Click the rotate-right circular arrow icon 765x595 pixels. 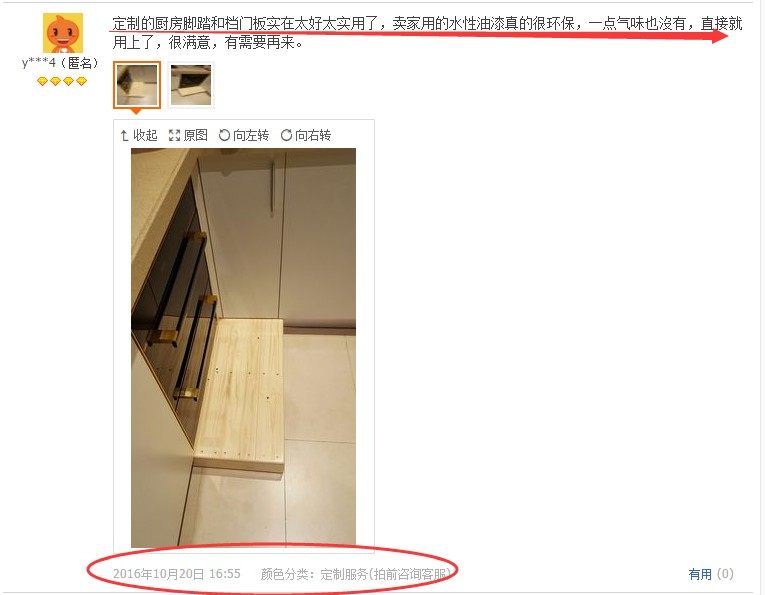tap(286, 135)
